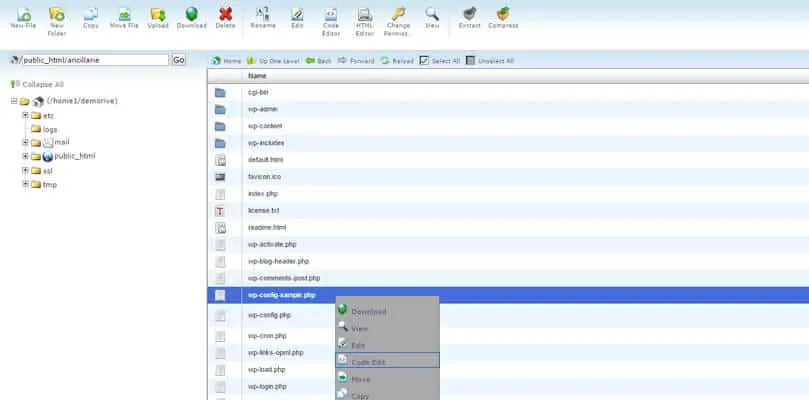Expand the tmp folder node
809x400 pixels.
[25, 184]
